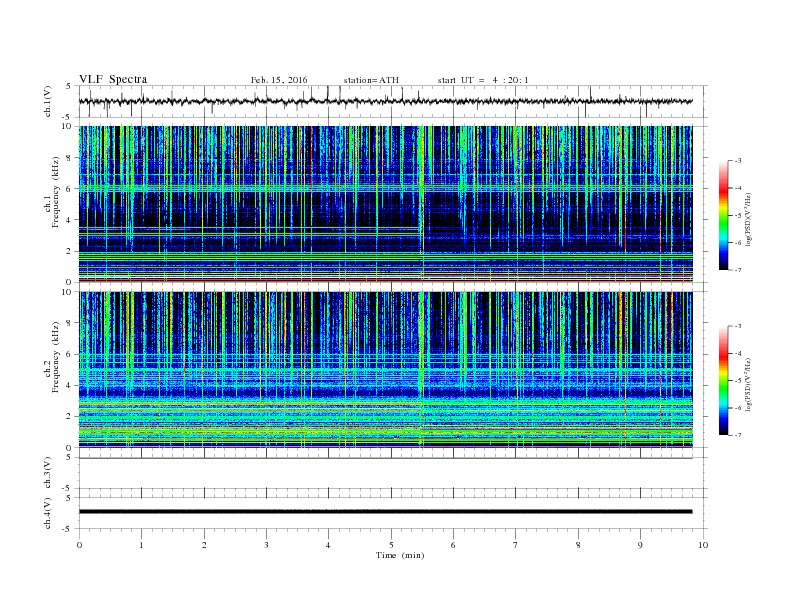The width and height of the screenshot is (792, 612).
Task: Click the "ch.4(V)" axis label
Action: click(x=48, y=513)
